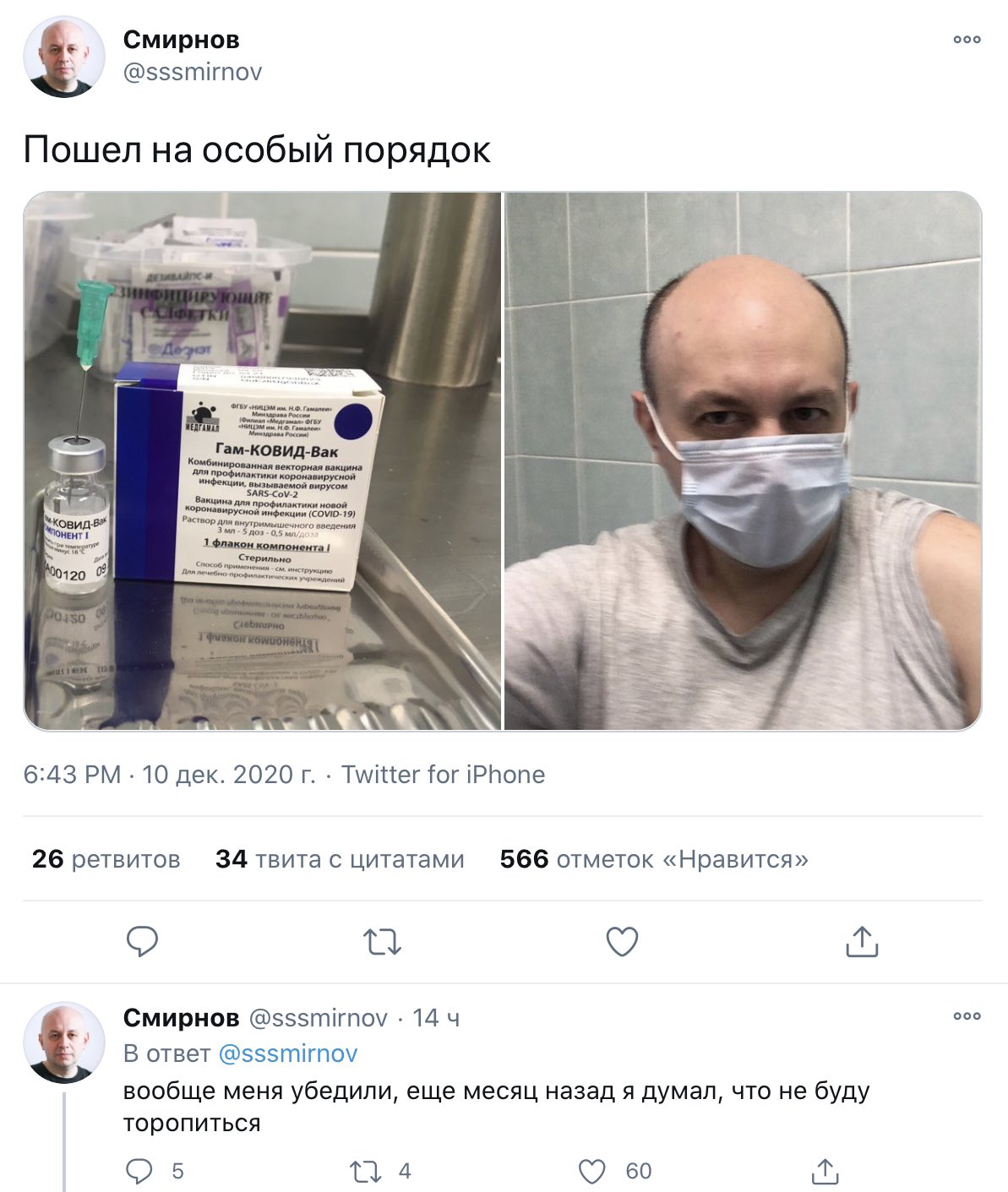
Task: Open the Twitter for iPhone source link
Action: 443,775
